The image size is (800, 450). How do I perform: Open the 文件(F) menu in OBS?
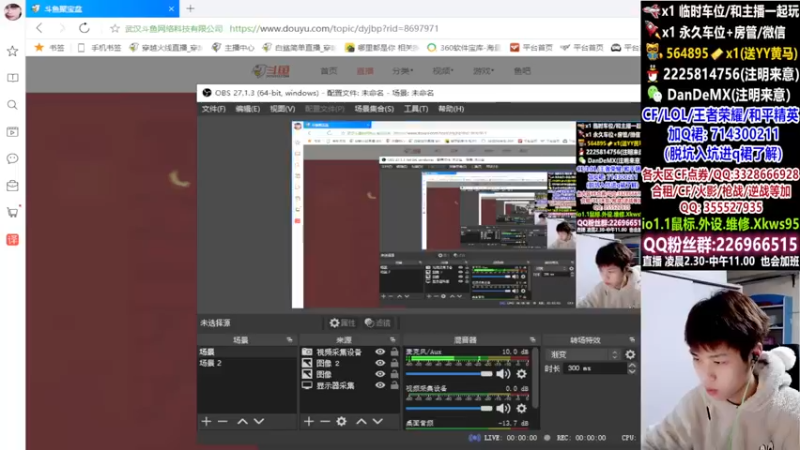[213, 109]
